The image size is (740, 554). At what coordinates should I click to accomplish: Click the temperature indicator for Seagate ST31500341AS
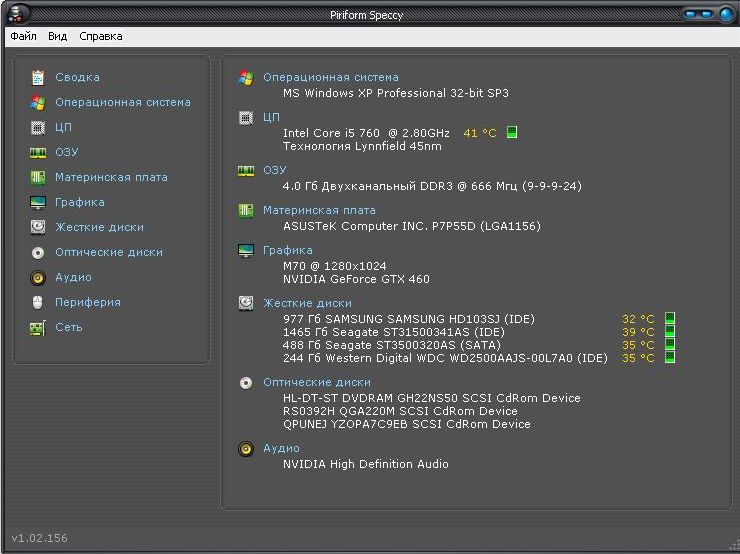pos(670,331)
